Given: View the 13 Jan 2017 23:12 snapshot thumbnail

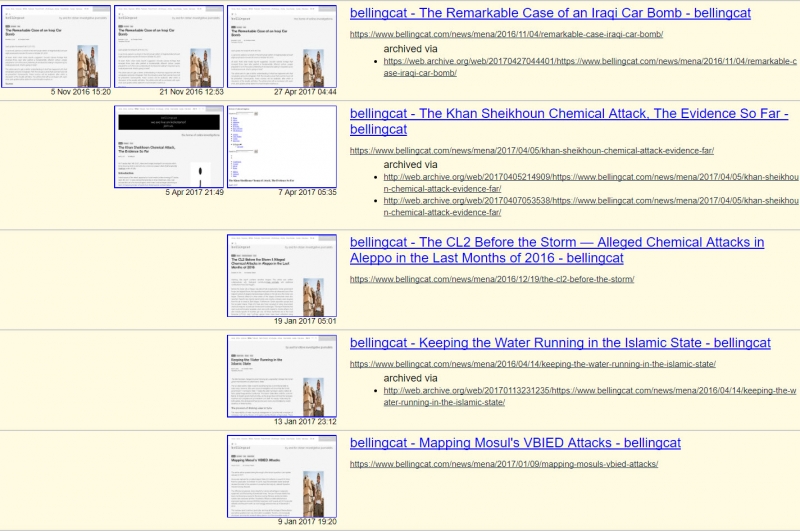Looking at the screenshot, I should (282, 375).
